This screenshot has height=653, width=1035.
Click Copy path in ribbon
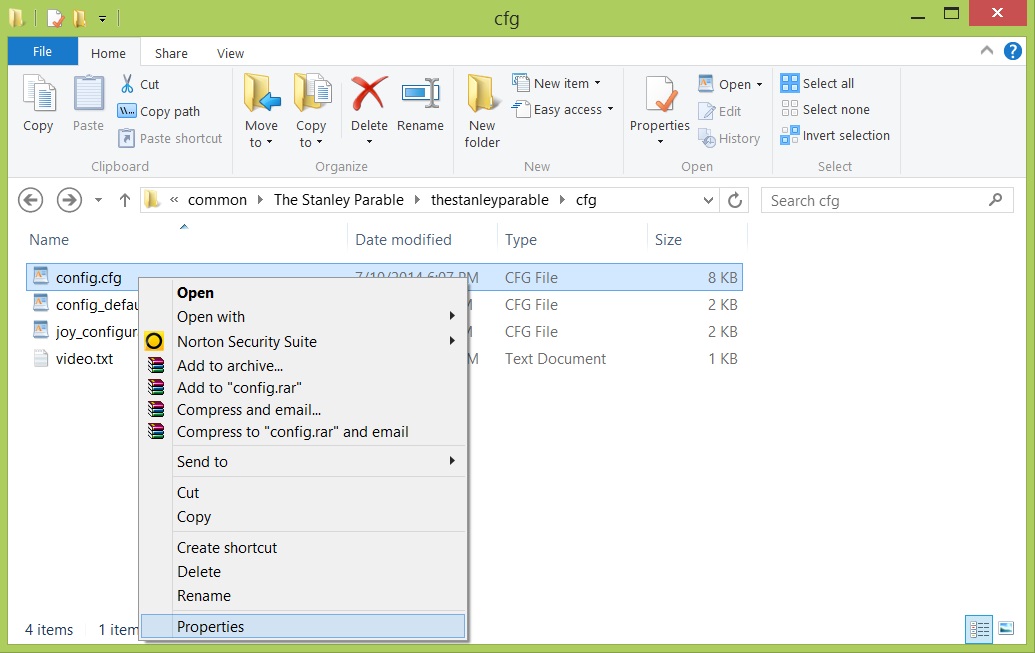(159, 112)
